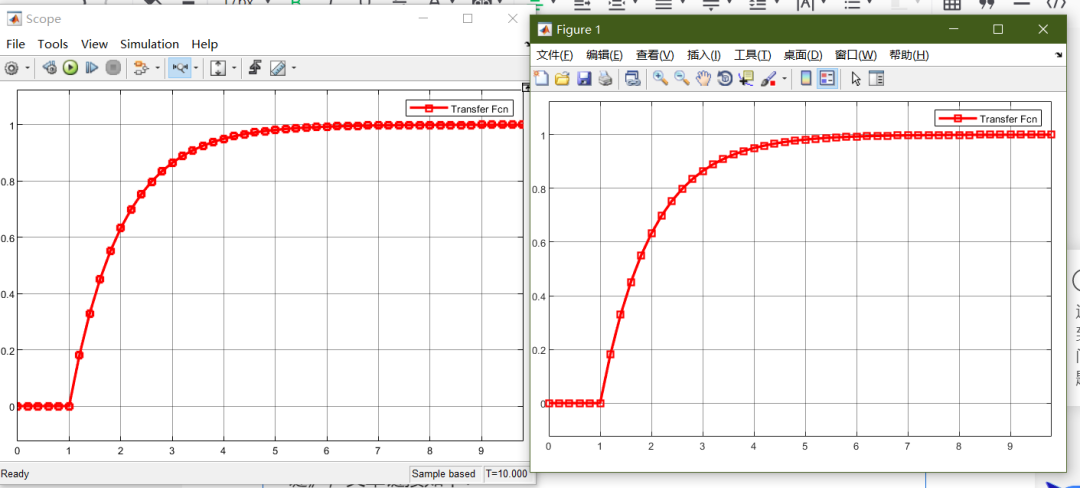The image size is (1080, 488).
Task: Expand the Scale Axes dropdown arrow
Action: click(234, 68)
